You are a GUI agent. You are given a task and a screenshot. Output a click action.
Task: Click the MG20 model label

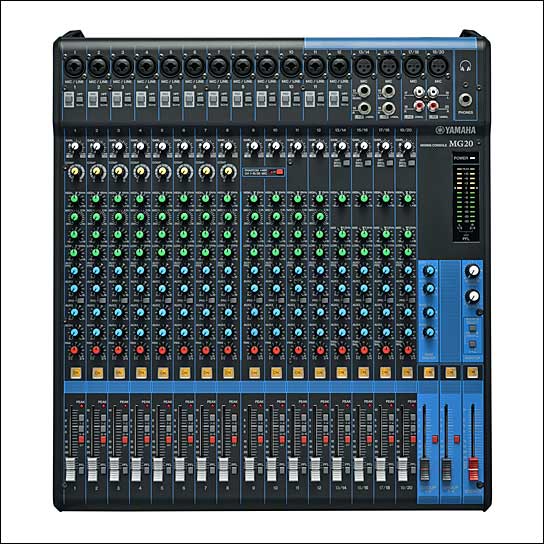(x=461, y=143)
